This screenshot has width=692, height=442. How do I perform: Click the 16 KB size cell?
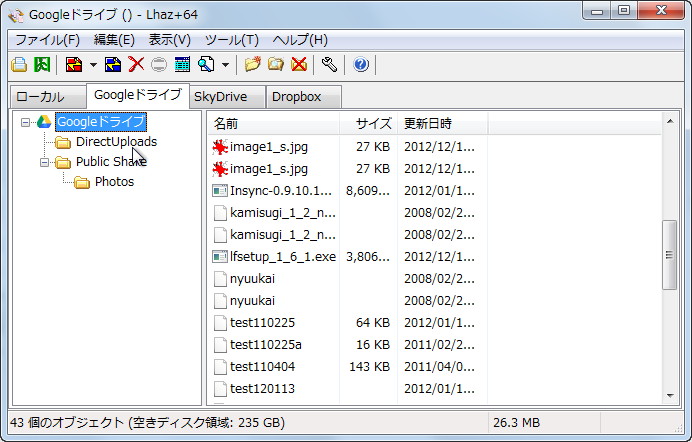coord(373,345)
